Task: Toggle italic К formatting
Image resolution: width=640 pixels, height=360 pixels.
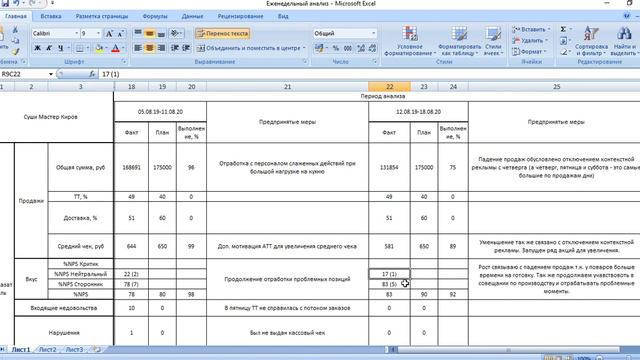Action: 49,48
